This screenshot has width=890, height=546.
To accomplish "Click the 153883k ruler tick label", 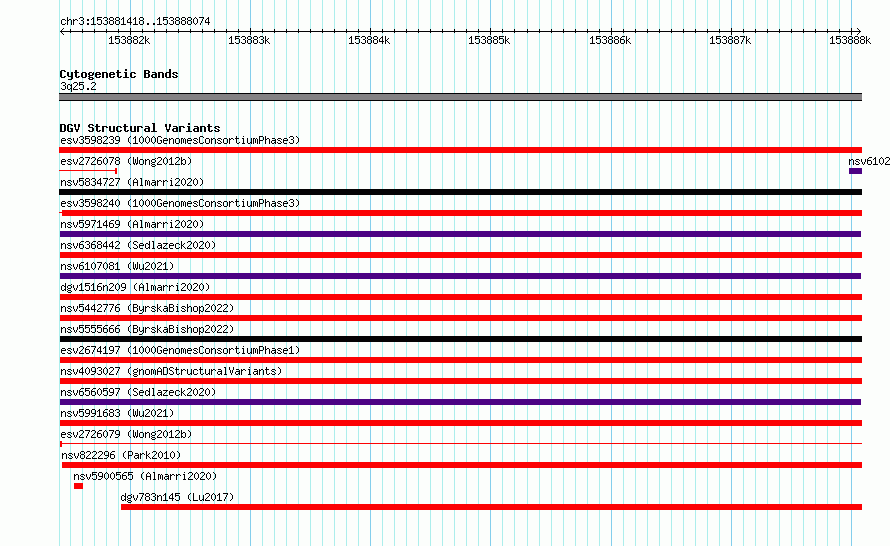I will (249, 40).
